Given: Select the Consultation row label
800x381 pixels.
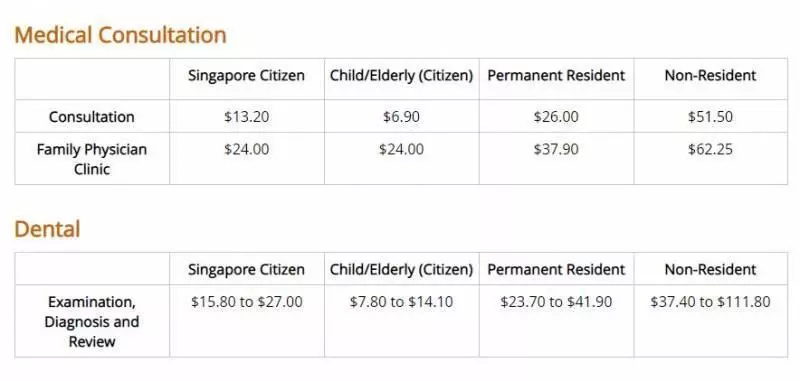Looking at the screenshot, I should 92,117.
